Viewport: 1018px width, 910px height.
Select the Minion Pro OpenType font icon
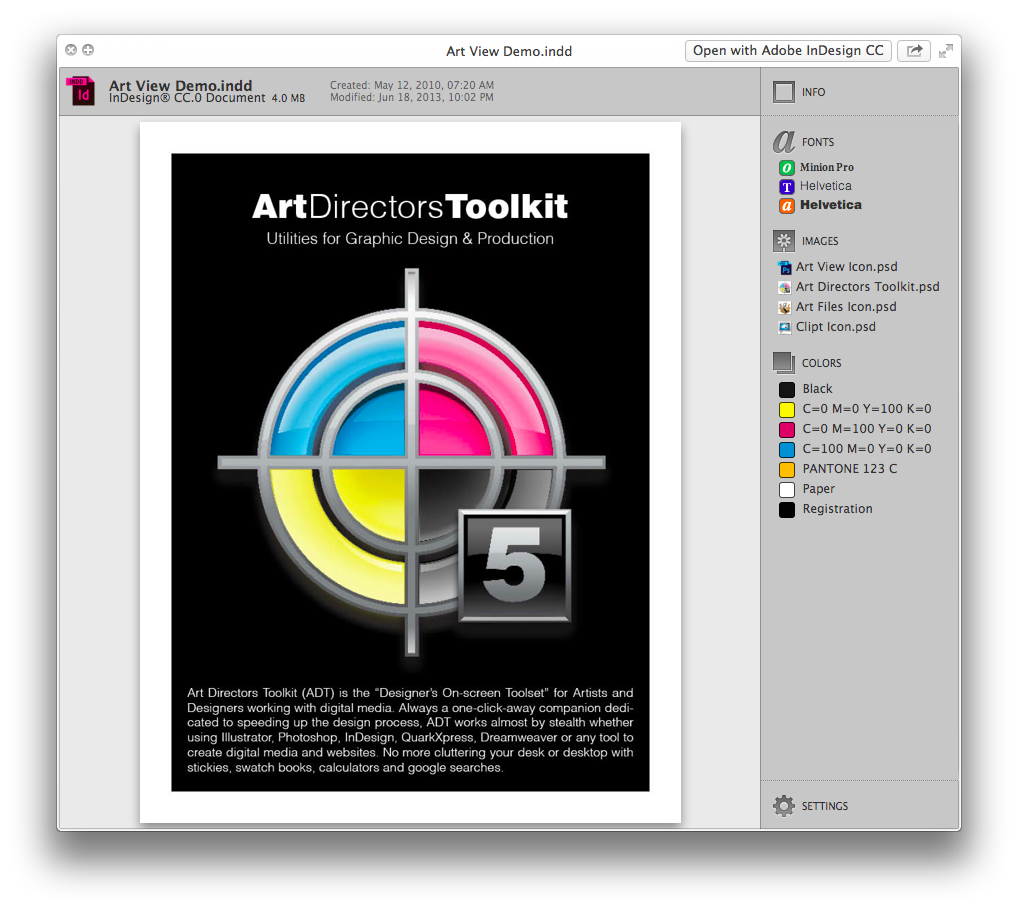[787, 167]
